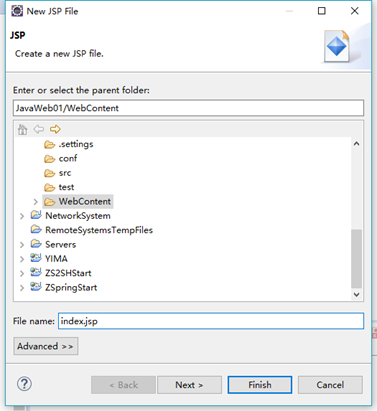Viewport: 377px width, 411px height.
Task: Click the .settings folder icon
Action: (50, 144)
